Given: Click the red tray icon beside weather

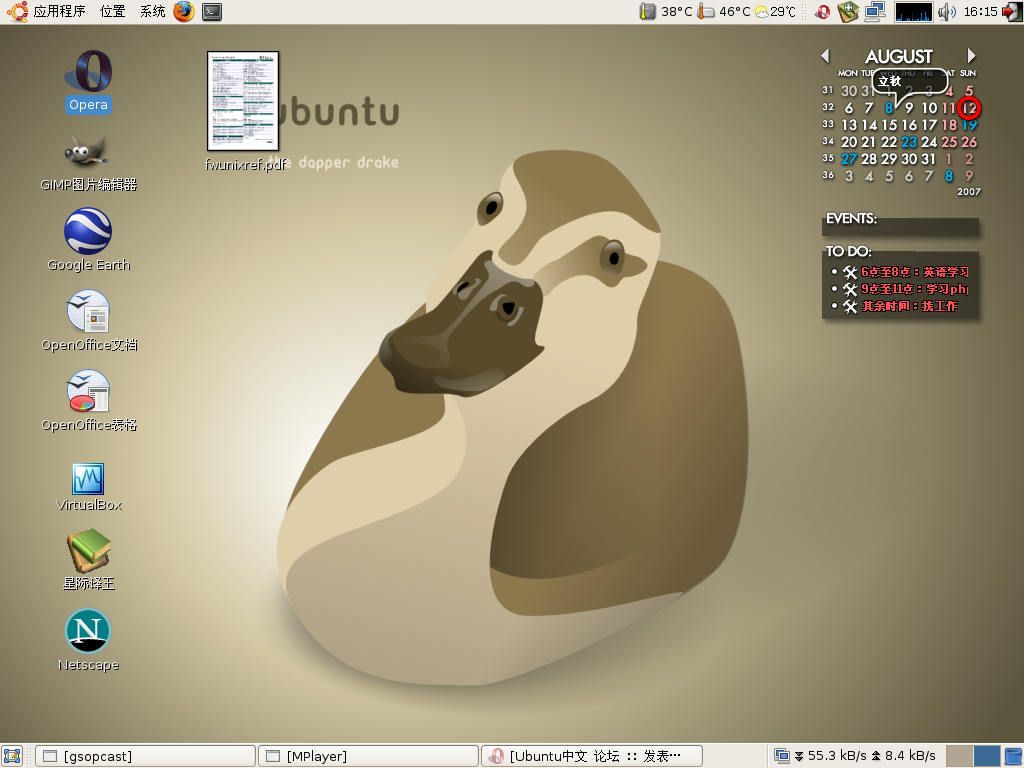Looking at the screenshot, I should pos(823,12).
